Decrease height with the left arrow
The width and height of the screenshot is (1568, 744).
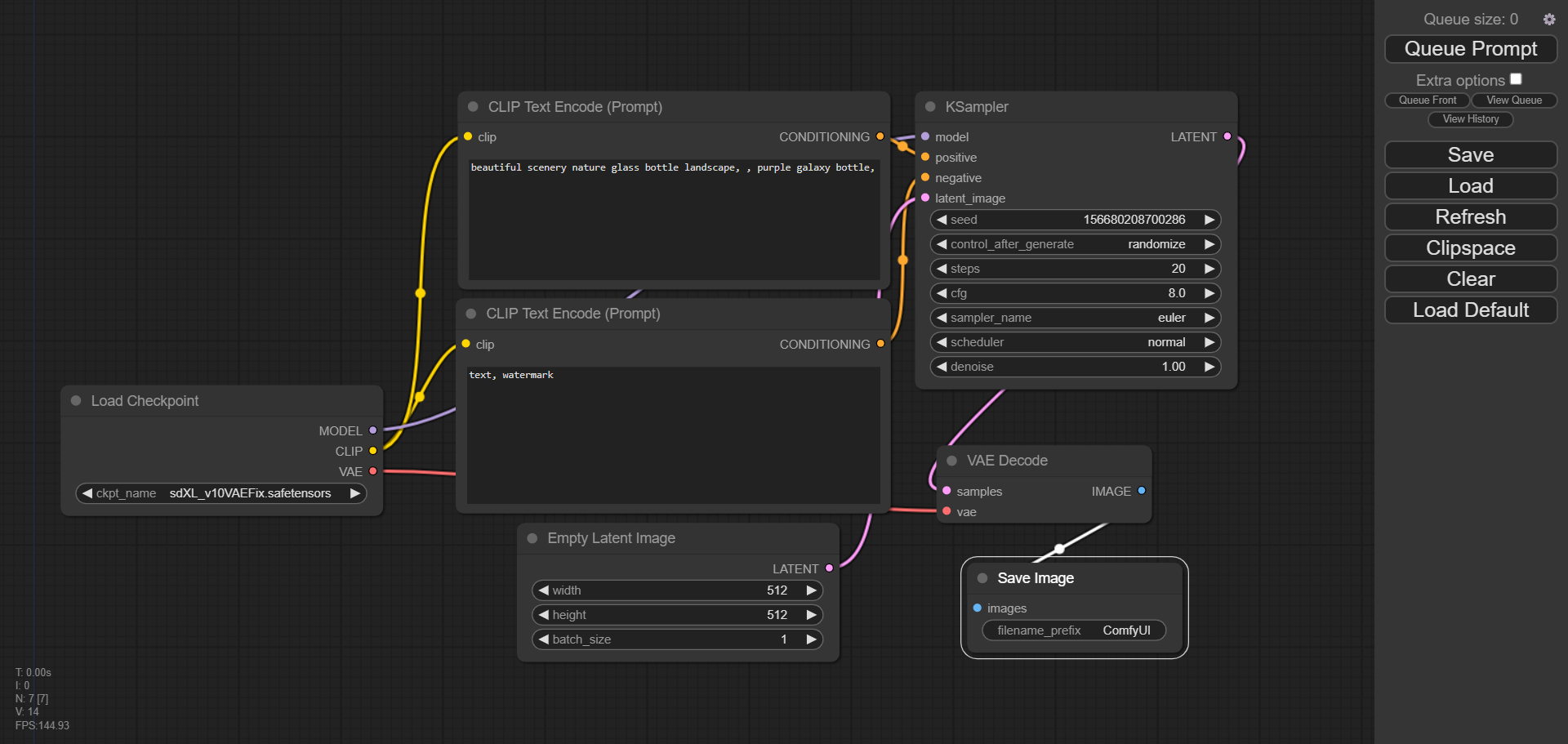tap(543, 615)
